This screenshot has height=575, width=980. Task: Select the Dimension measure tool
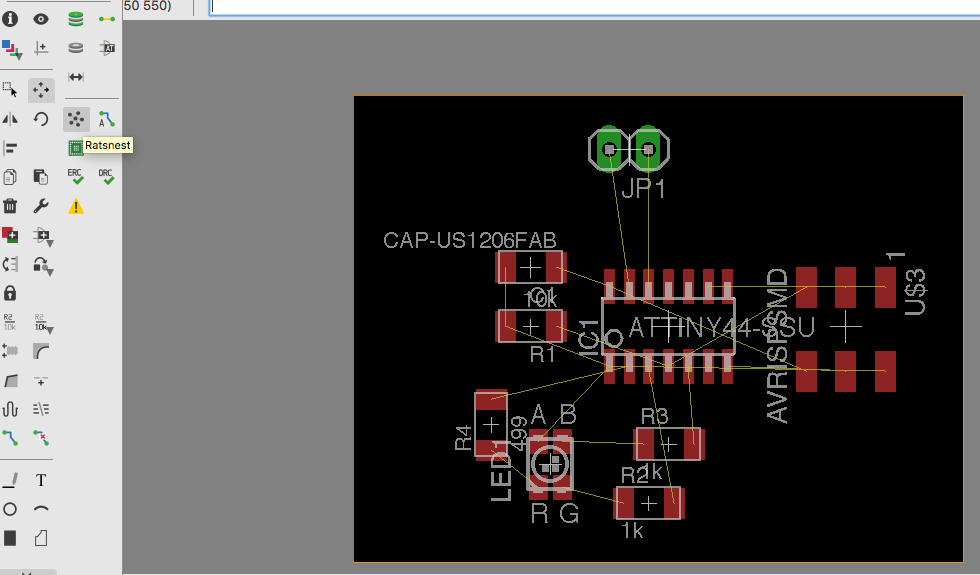[76, 77]
